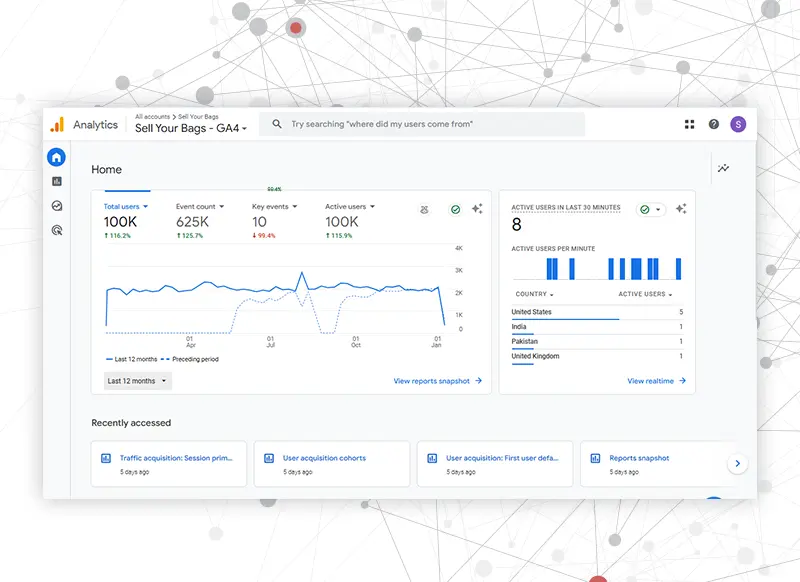Click the anomaly icon on overview card

pyautogui.click(x=425, y=209)
